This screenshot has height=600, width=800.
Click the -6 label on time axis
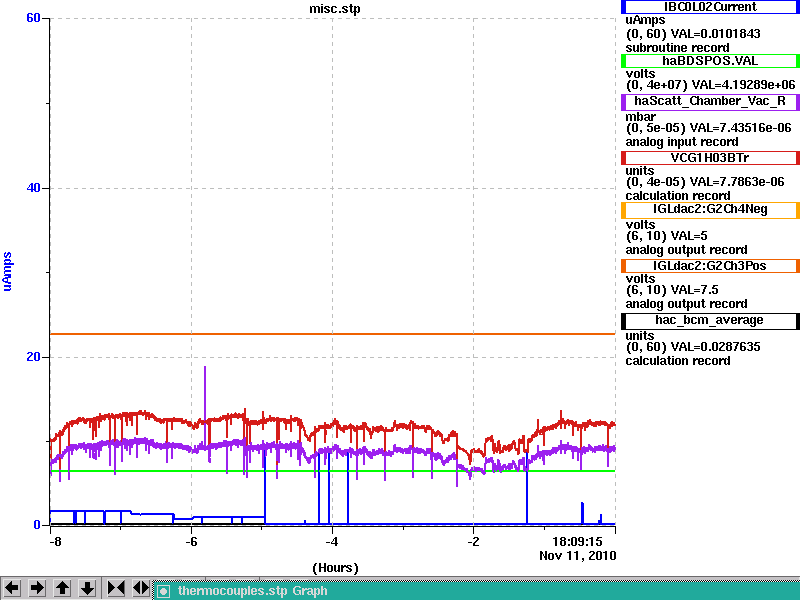191,542
